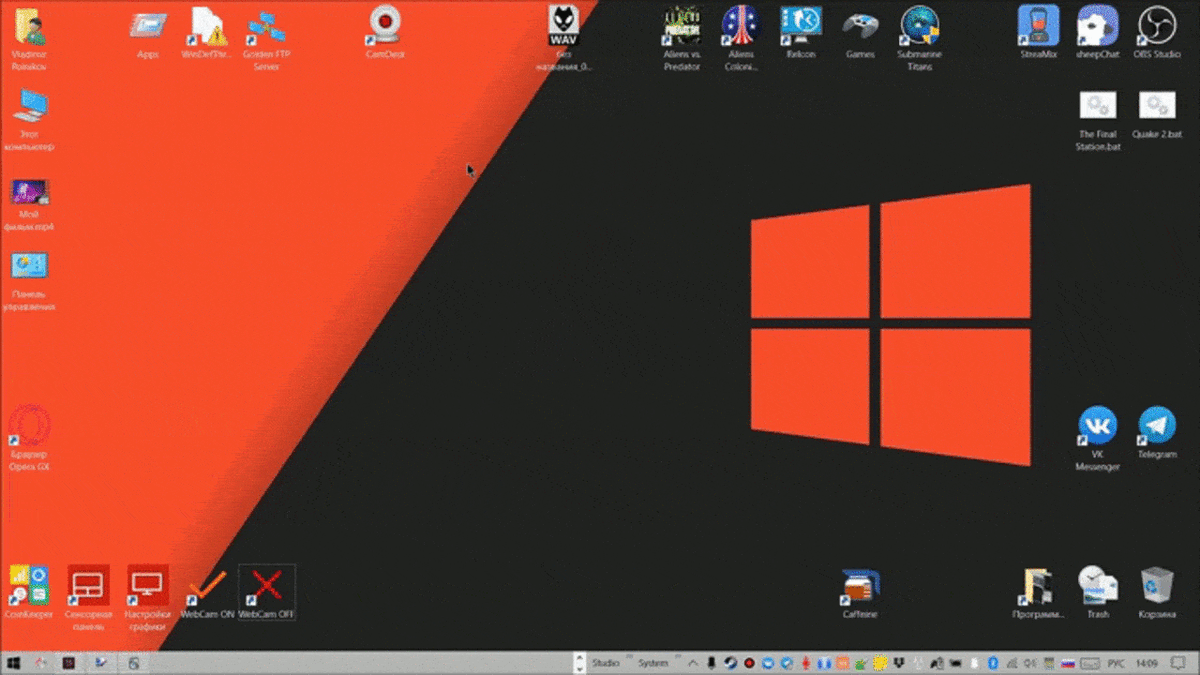Screen dimensions: 1200x675
Task: Click the microphone tray icon
Action: point(711,663)
